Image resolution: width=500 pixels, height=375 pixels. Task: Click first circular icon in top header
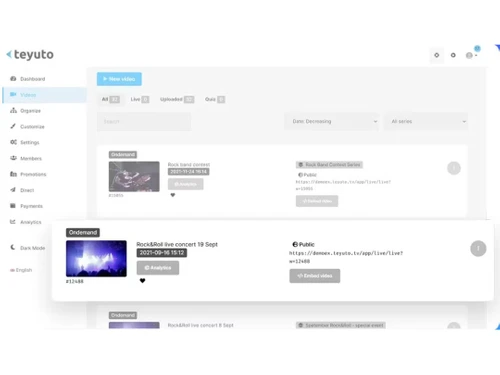click(437, 55)
